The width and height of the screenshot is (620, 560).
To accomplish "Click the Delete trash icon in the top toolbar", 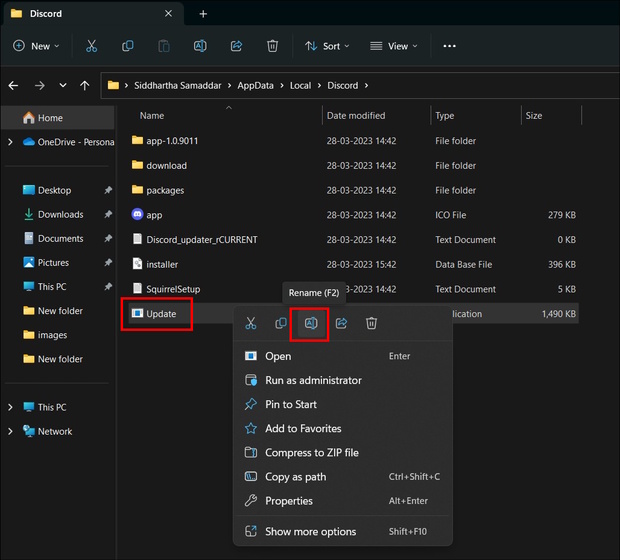I will 272,46.
